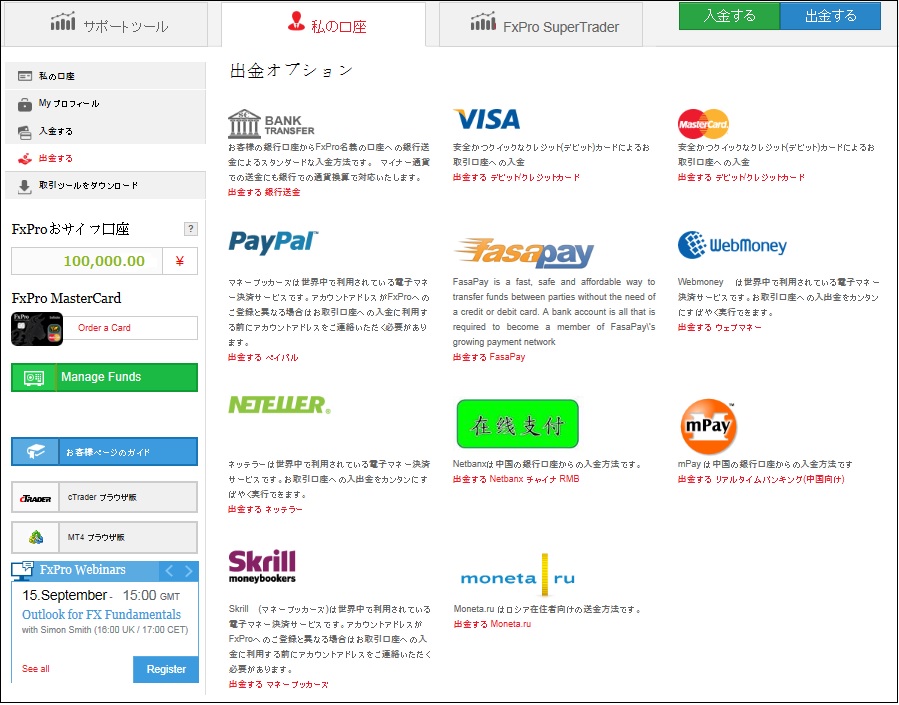This screenshot has height=705, width=899.
Task: Show next webinar with right arrow
Action: [189, 571]
